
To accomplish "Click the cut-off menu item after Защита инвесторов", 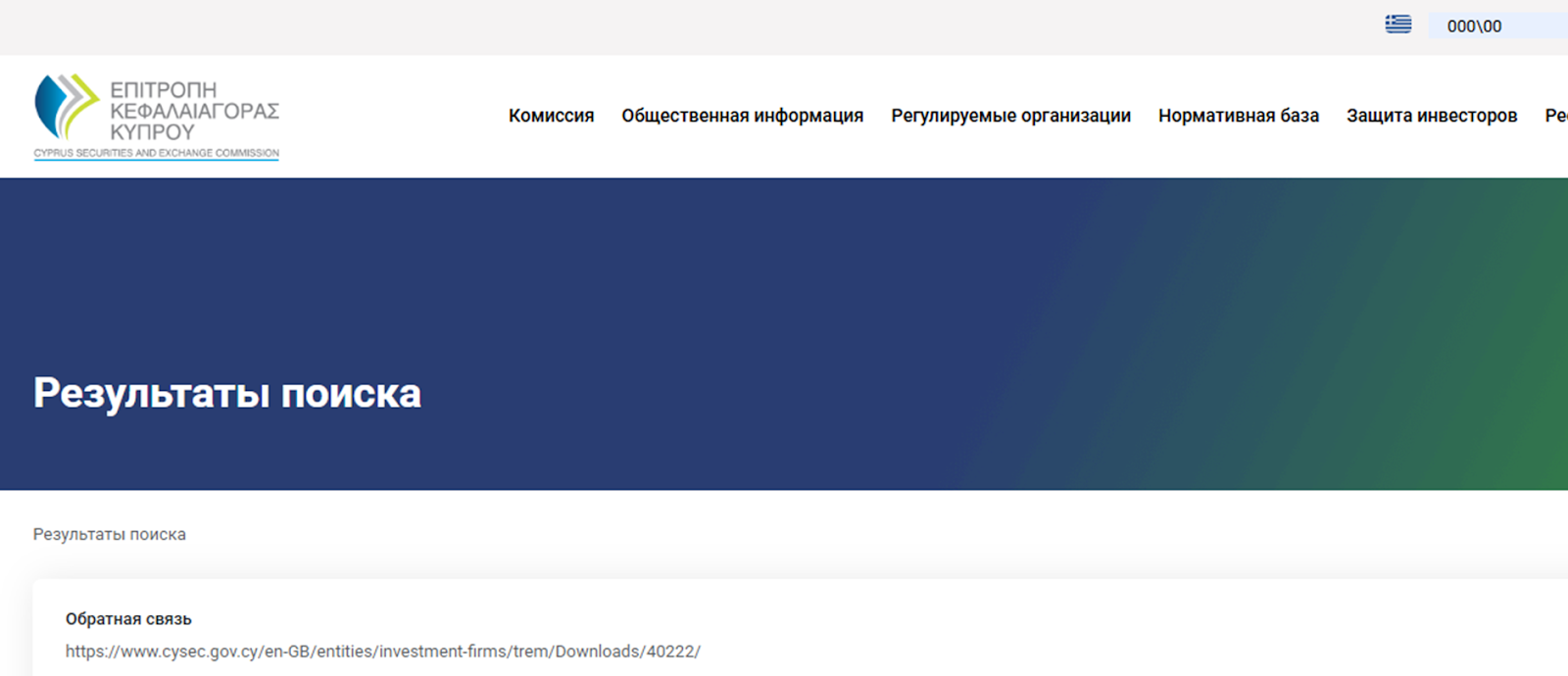I will pyautogui.click(x=1556, y=116).
